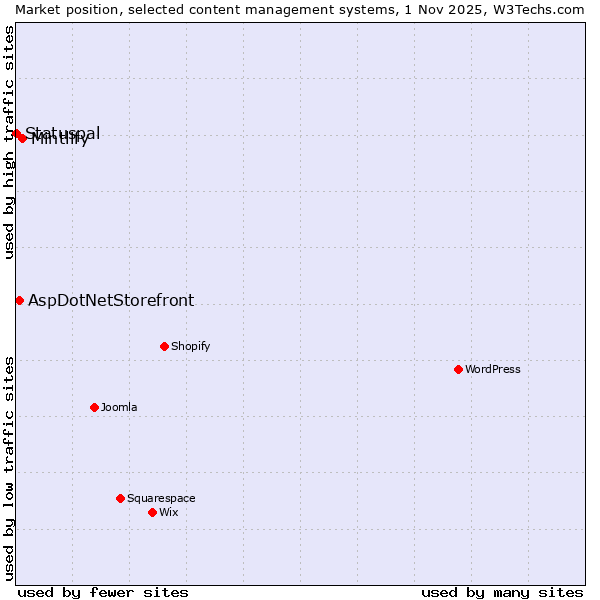Select the Joomla label text
This screenshot has width=600, height=600.
tap(119, 407)
